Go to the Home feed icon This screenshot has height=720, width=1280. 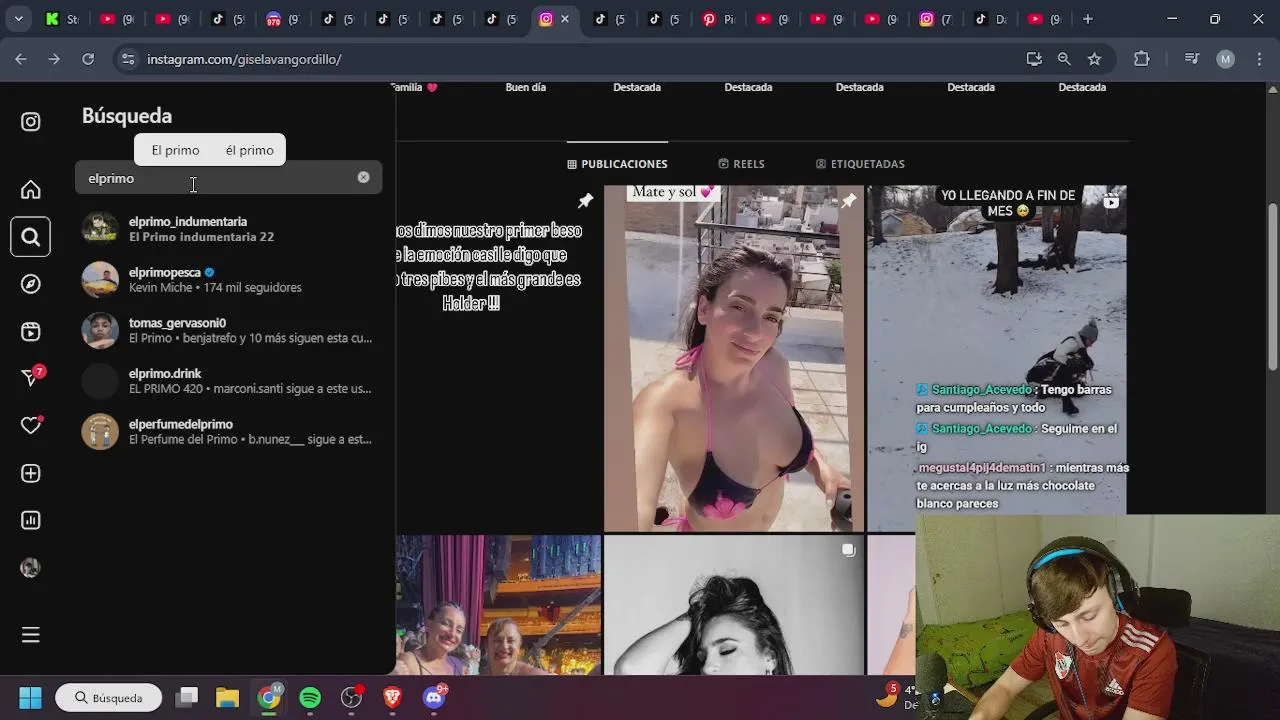tap(31, 190)
